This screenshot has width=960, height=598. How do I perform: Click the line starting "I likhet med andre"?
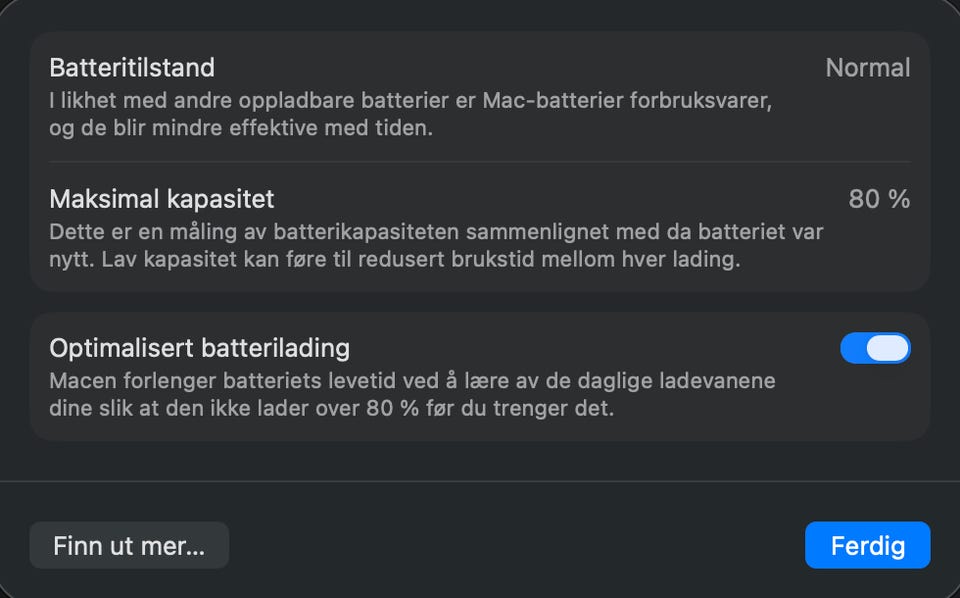point(411,101)
